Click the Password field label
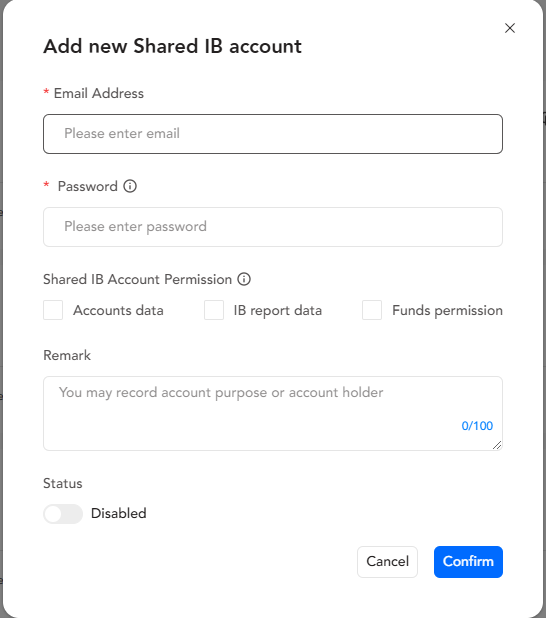The width and height of the screenshot is (546, 618). [x=88, y=186]
